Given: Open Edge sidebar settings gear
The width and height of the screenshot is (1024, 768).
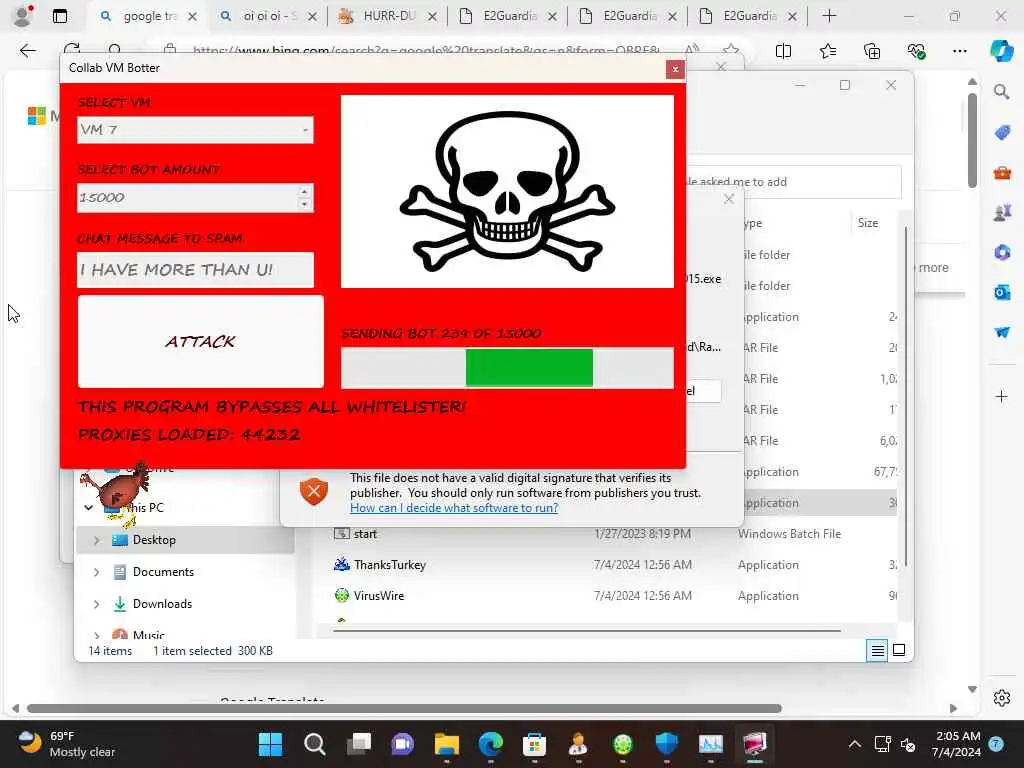Looking at the screenshot, I should point(1002,698).
